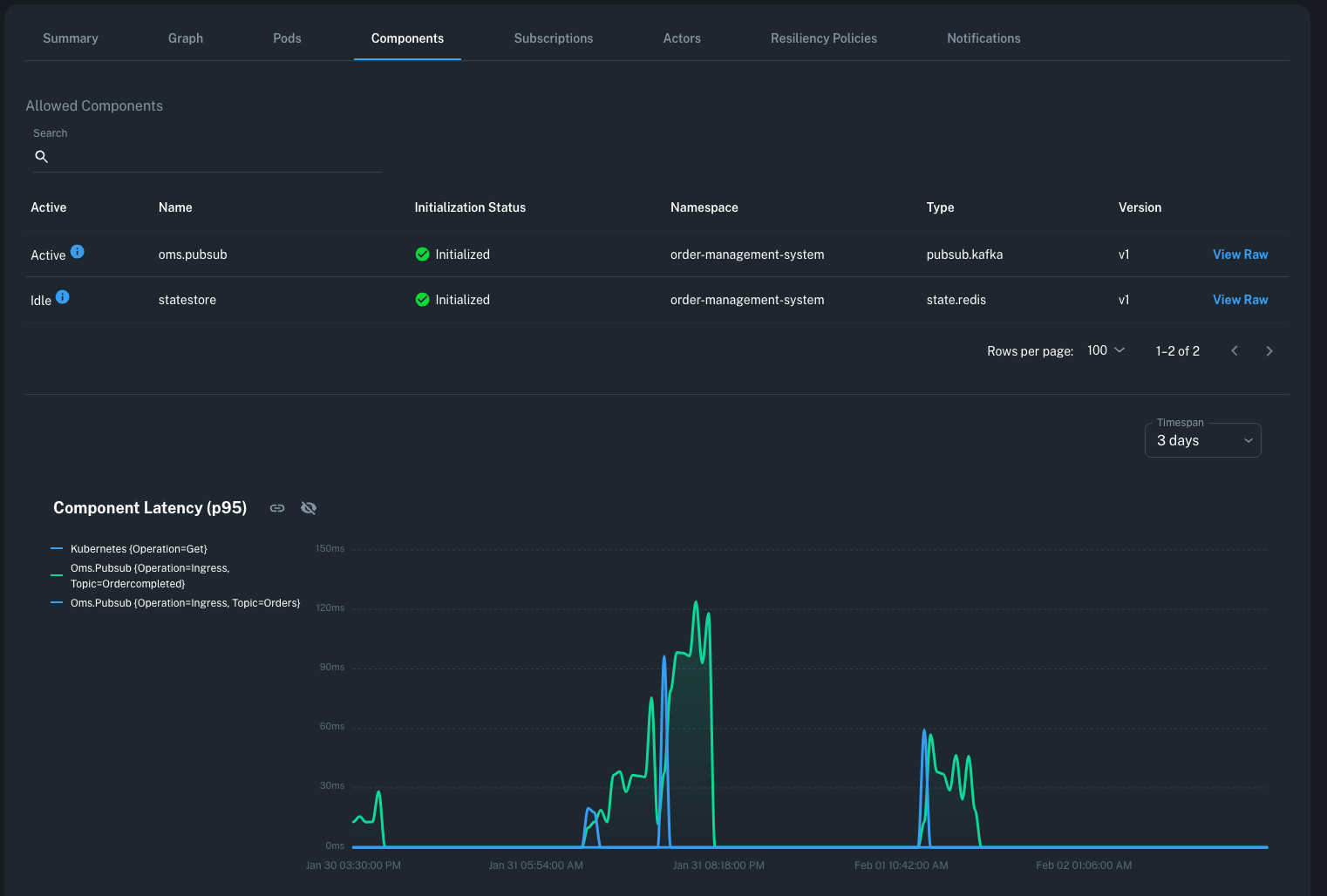
Task: Click the Feb 01 10:42:00 AM axis label
Action: (902, 865)
